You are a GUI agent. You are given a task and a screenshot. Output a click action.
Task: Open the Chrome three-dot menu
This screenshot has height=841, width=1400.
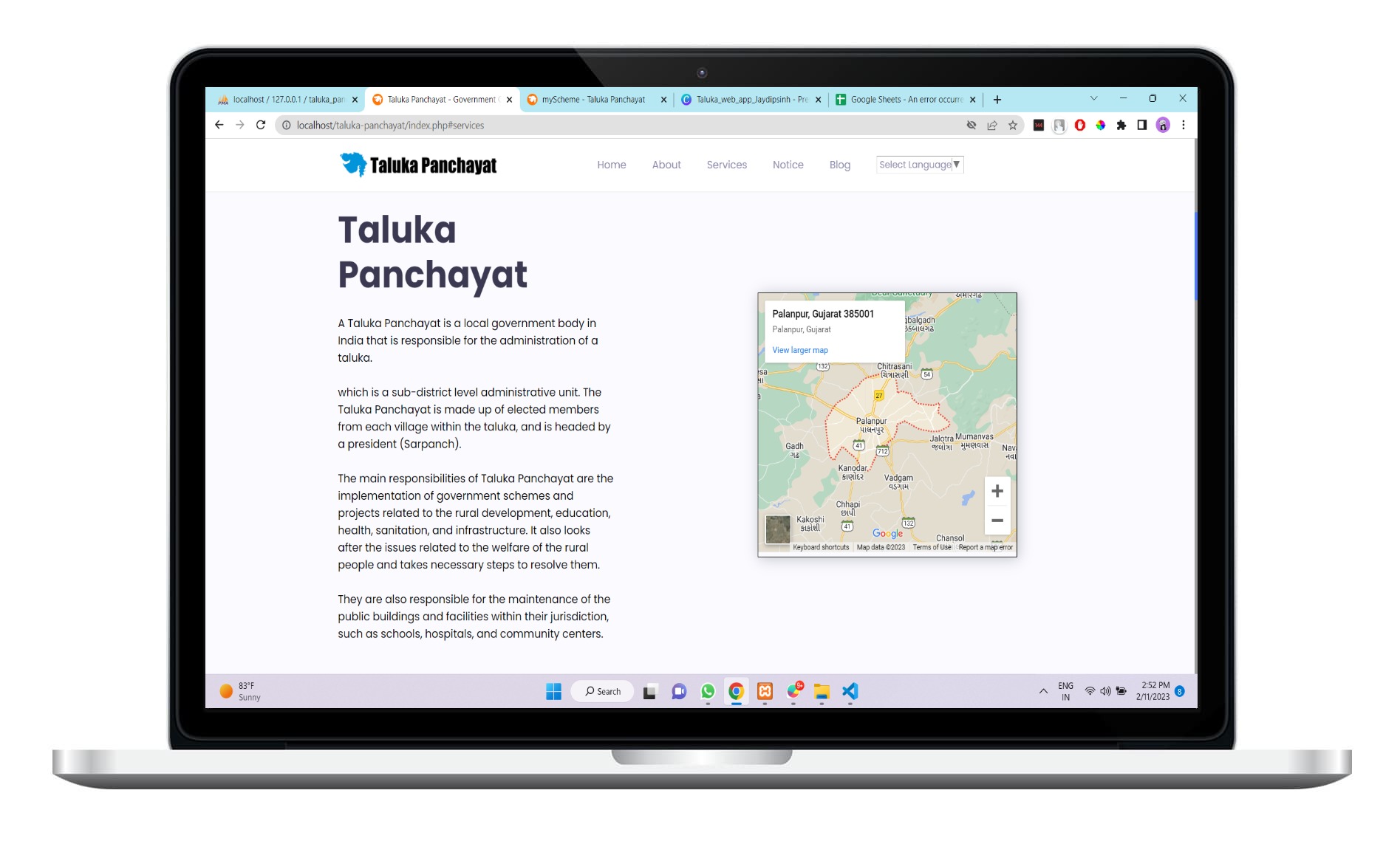tap(1184, 126)
